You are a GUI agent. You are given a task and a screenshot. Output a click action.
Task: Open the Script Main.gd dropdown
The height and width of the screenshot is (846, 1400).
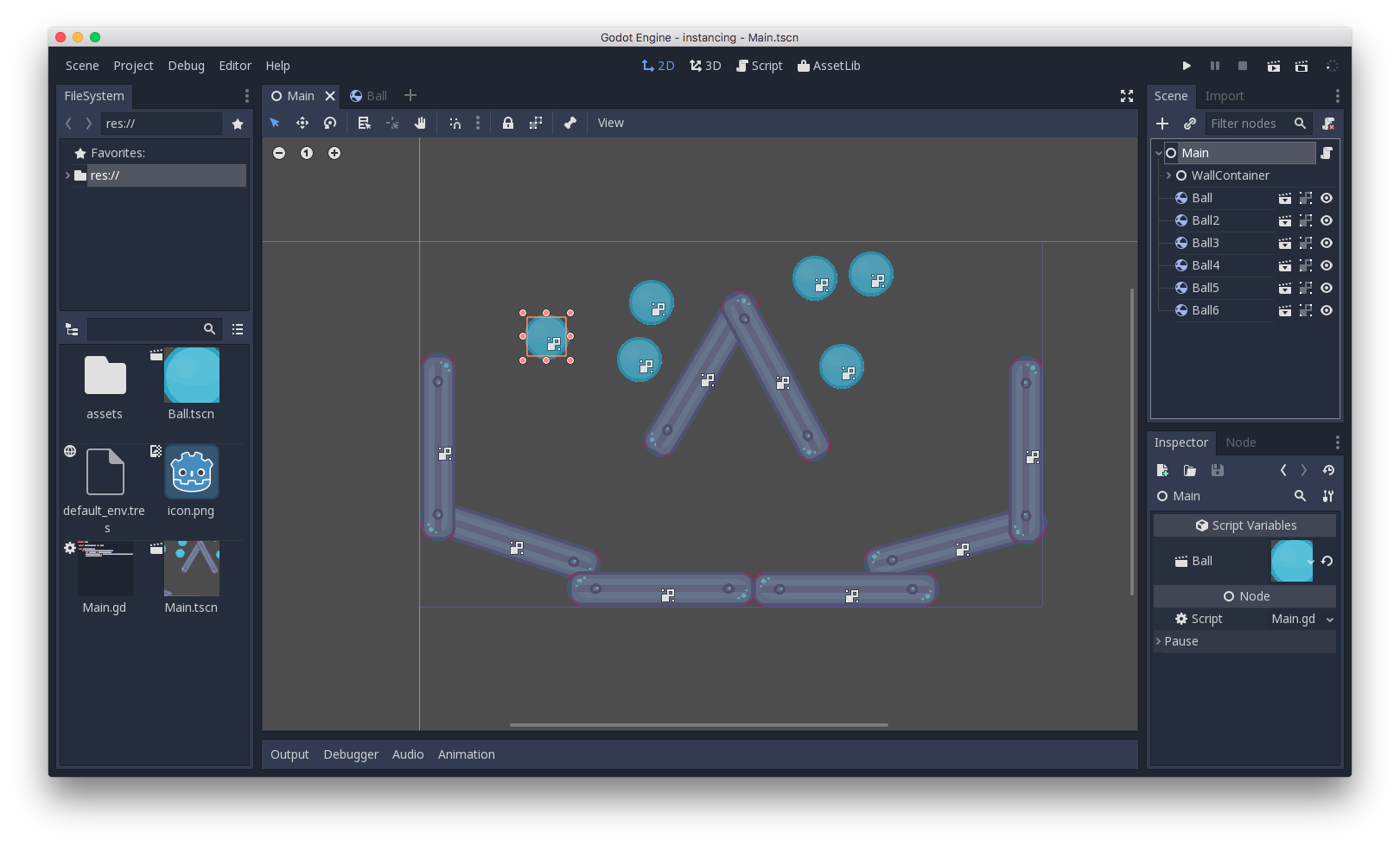pyautogui.click(x=1329, y=619)
